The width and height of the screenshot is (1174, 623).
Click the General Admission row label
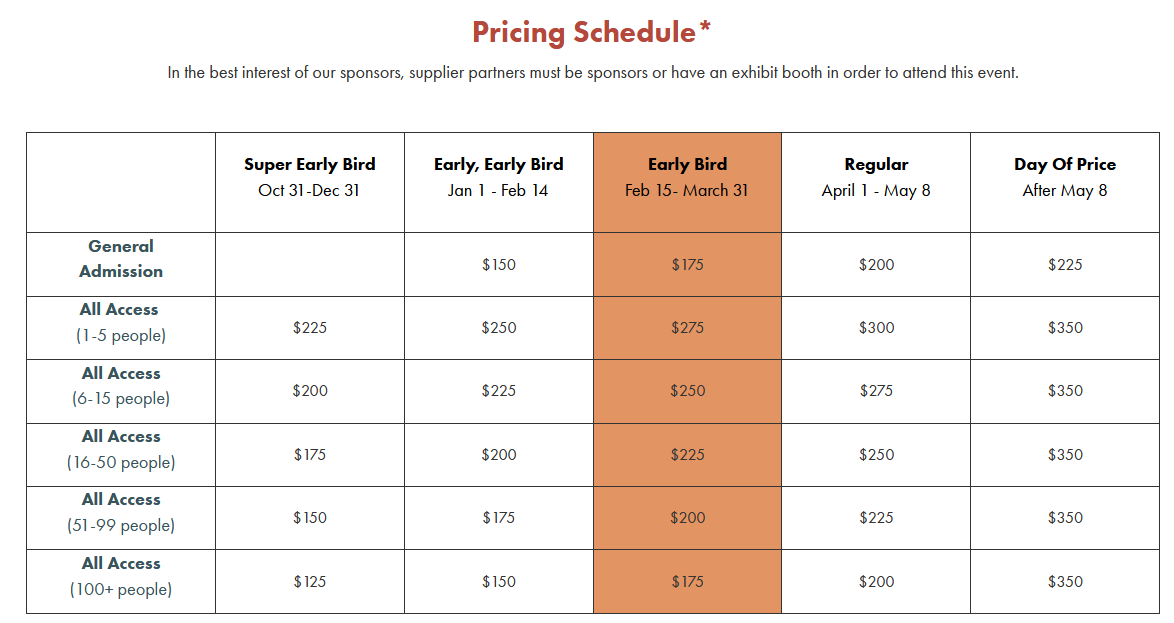click(121, 259)
